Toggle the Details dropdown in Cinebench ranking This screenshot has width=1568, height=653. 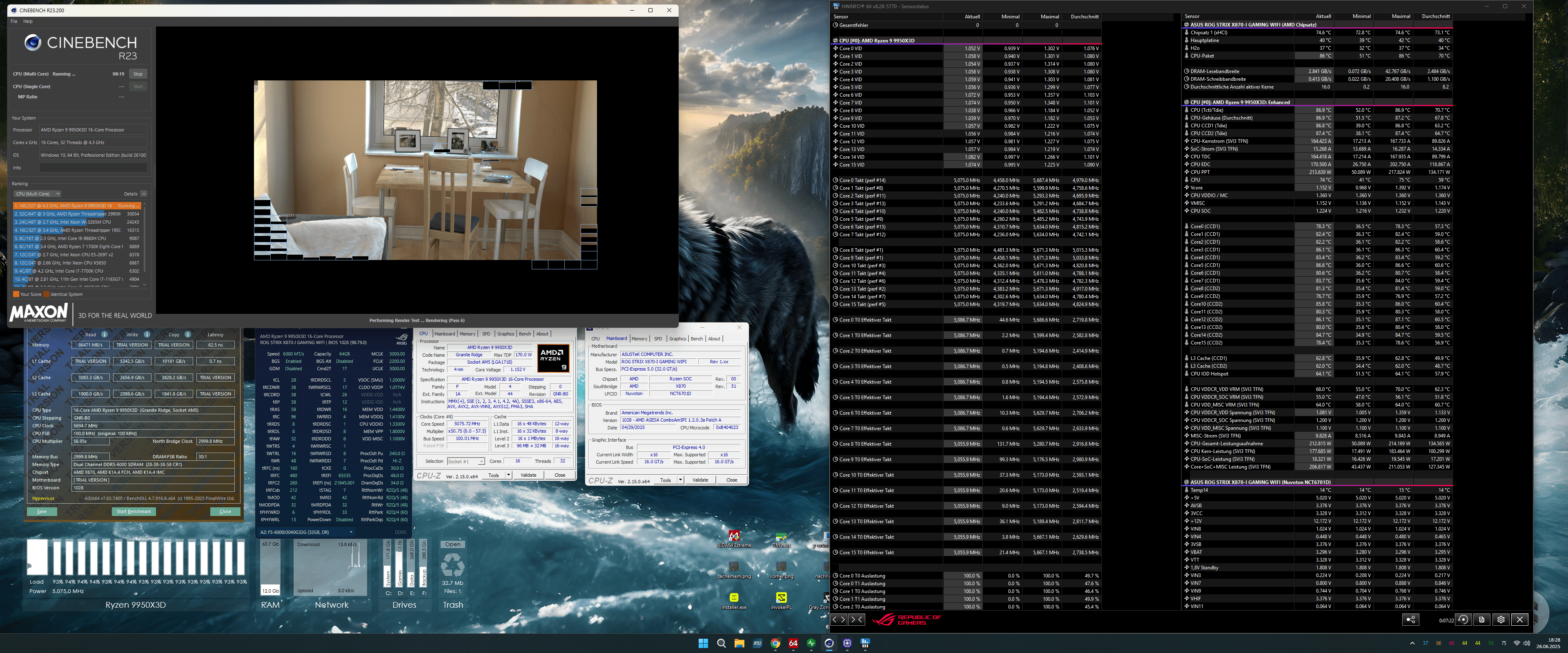[x=144, y=194]
